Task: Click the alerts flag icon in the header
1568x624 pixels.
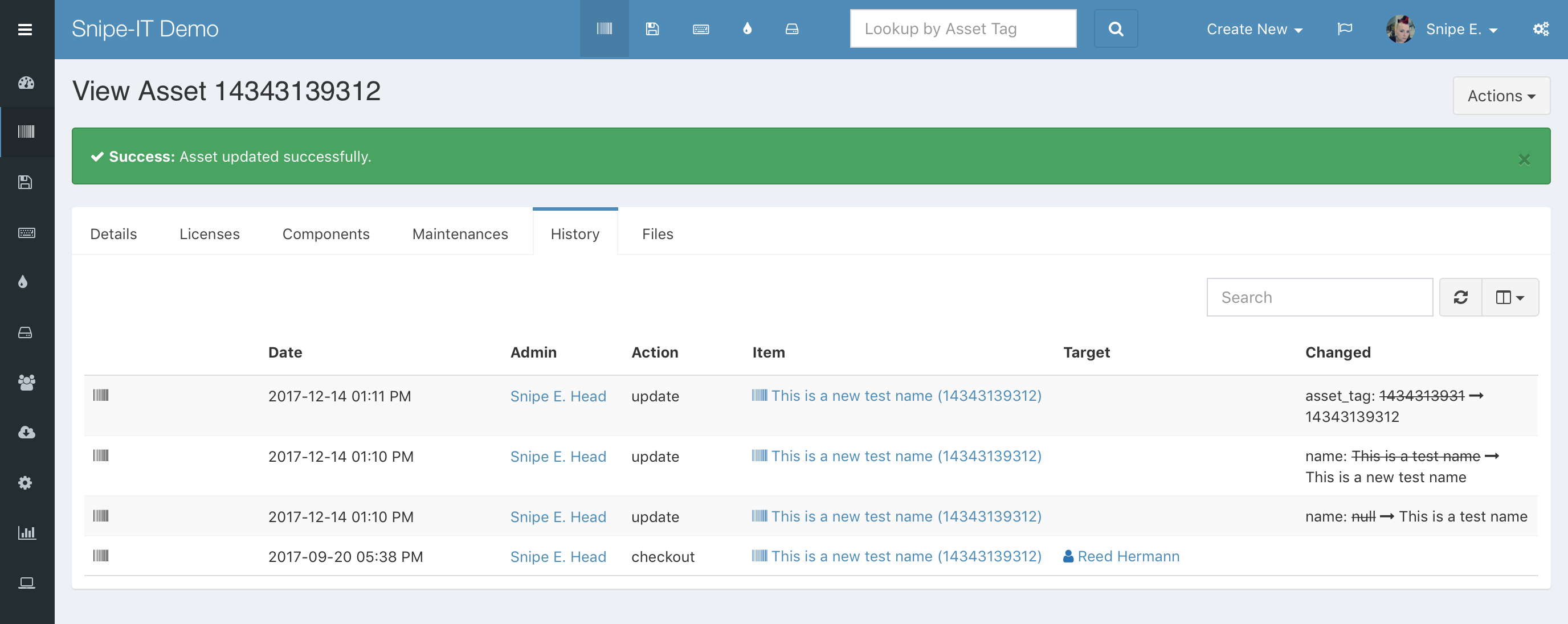Action: tap(1345, 28)
